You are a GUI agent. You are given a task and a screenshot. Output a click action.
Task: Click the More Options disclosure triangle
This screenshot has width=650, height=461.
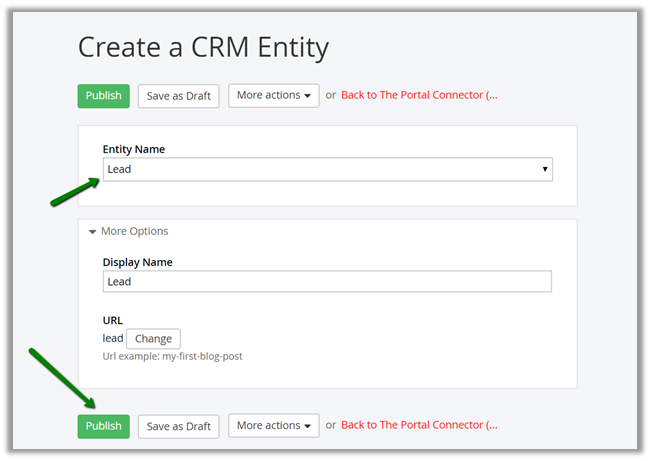tap(93, 232)
